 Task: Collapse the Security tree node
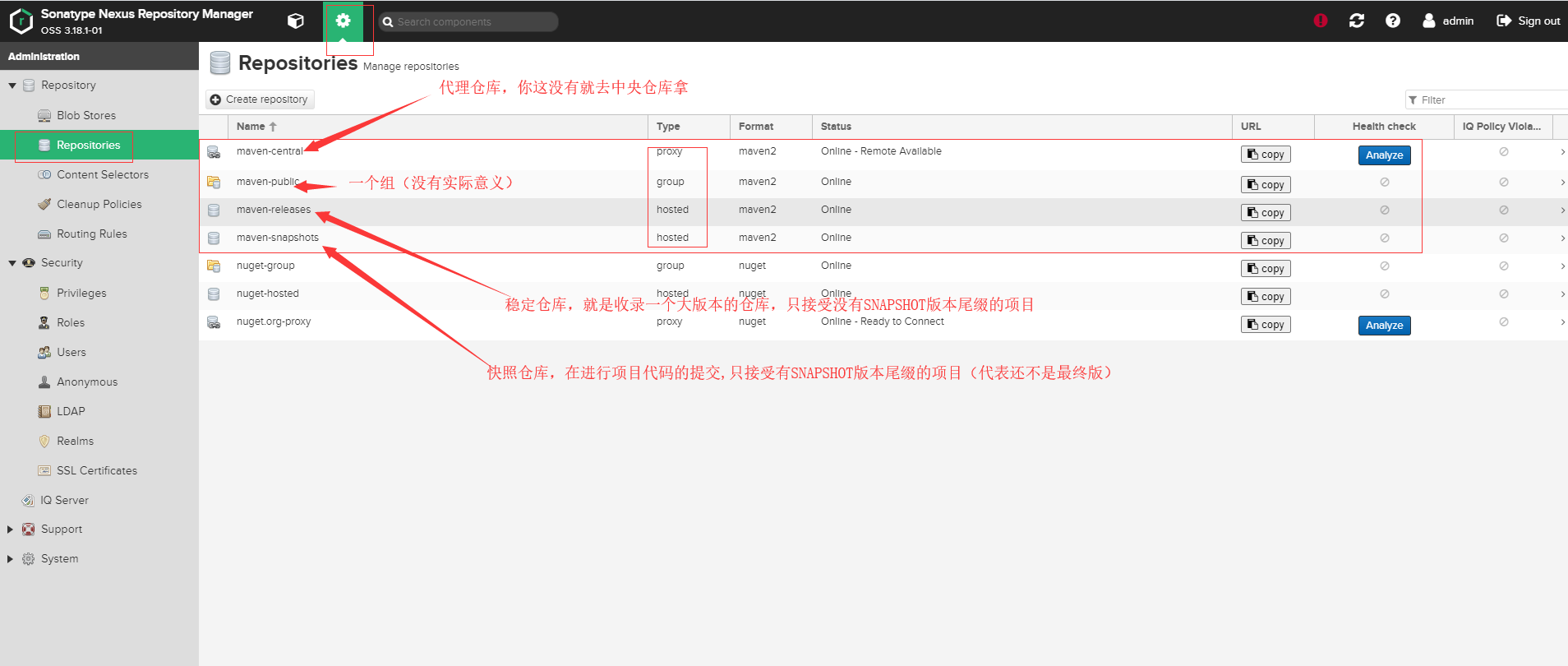click(12, 263)
